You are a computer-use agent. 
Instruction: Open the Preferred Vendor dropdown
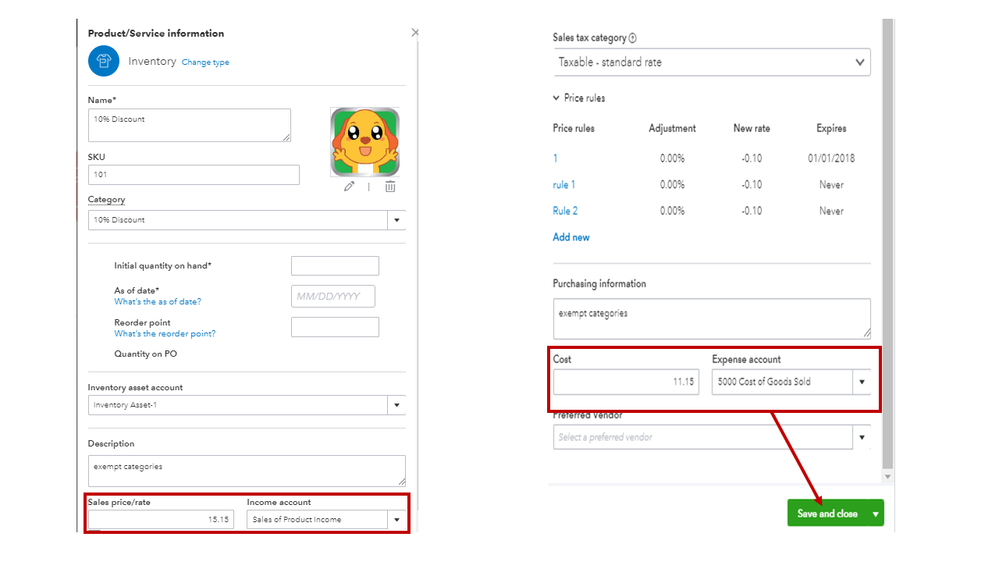862,437
